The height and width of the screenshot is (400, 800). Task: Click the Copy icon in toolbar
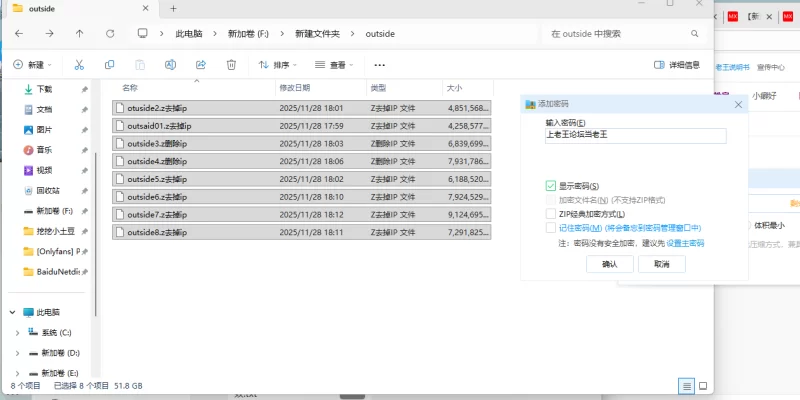pos(109,65)
